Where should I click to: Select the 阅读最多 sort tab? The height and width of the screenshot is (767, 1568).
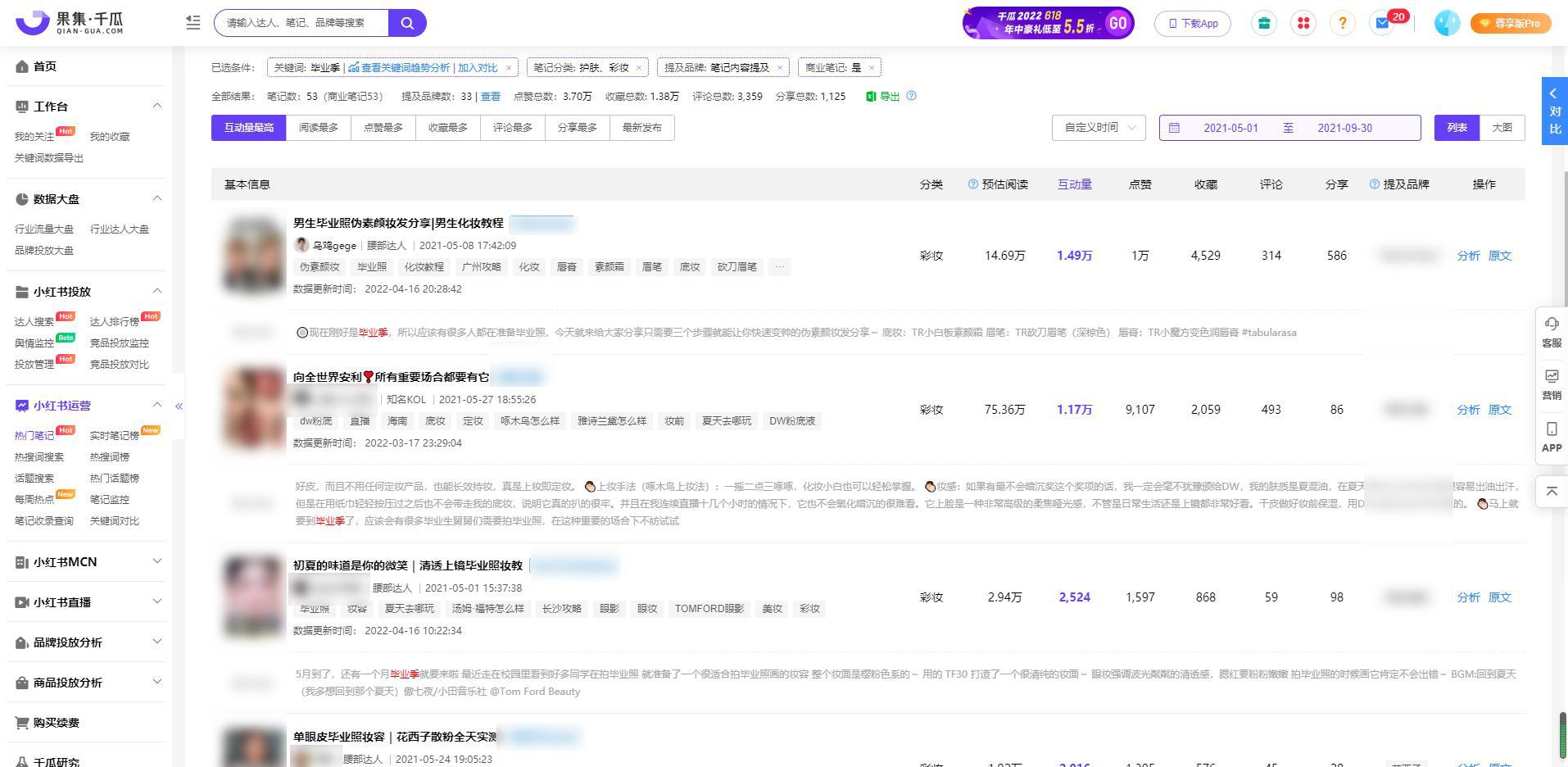[x=319, y=128]
